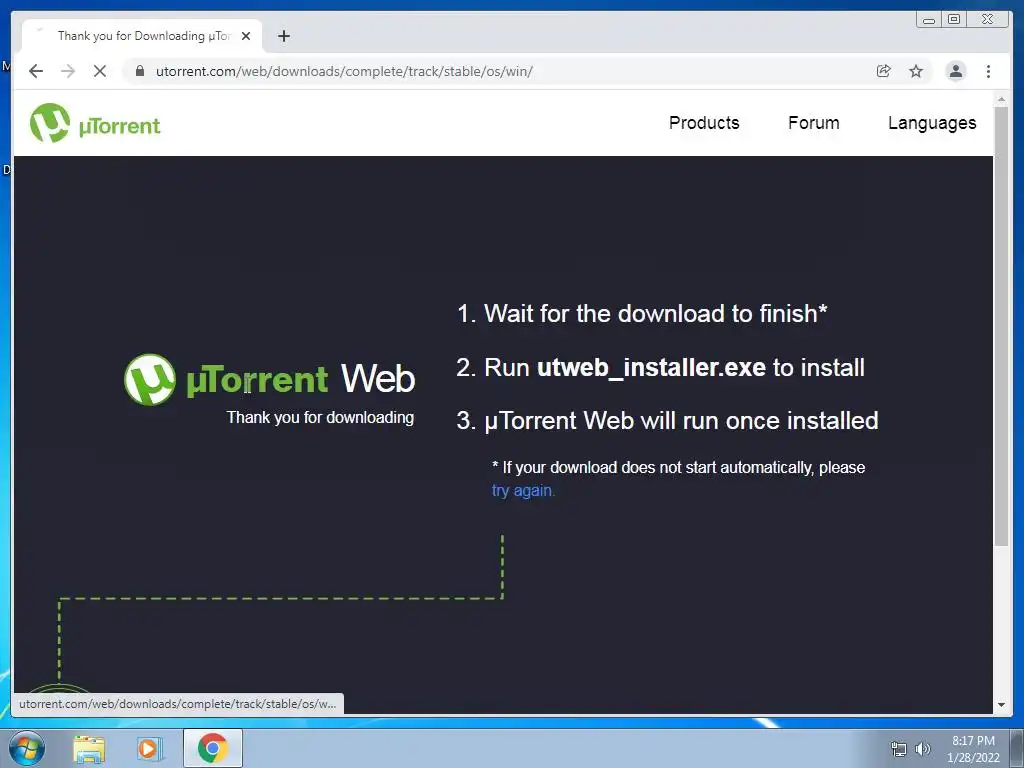Click 'Thank you for downloading' text
Screen dimensions: 1024x768
[320, 418]
